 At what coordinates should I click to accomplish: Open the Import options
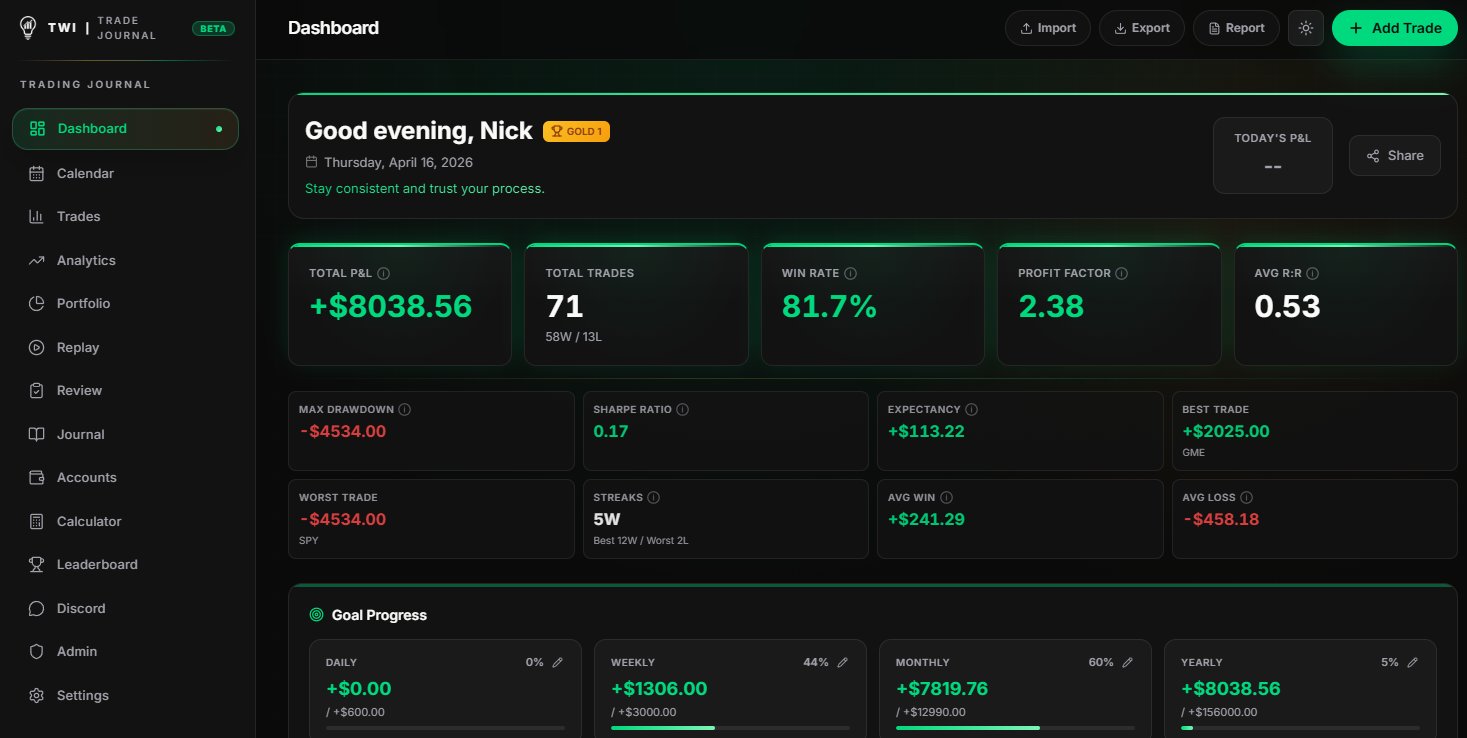tap(1047, 28)
